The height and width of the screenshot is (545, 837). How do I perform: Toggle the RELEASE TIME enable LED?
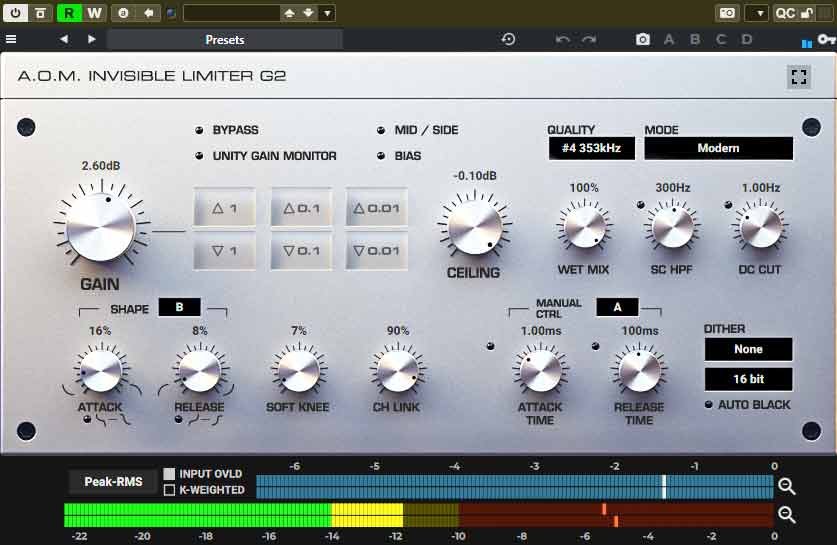596,346
